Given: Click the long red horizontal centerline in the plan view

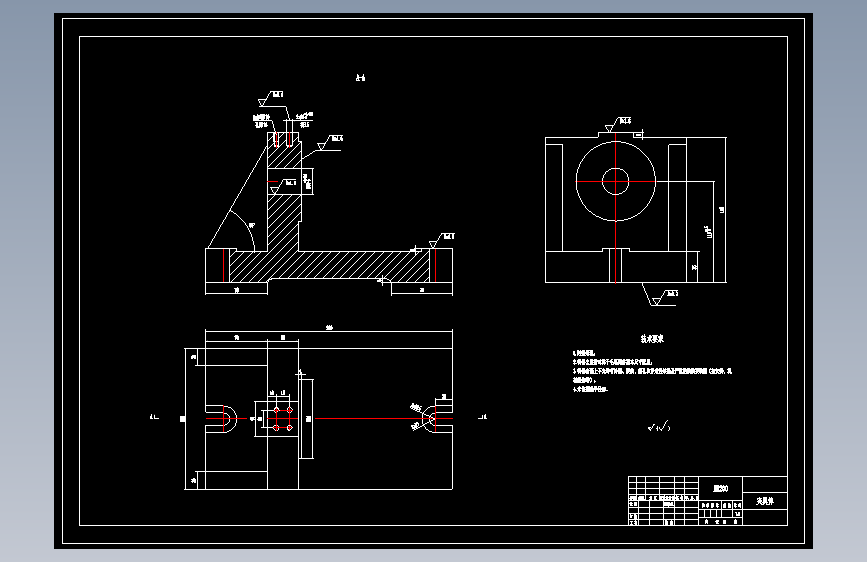Looking at the screenshot, I should point(384,418).
